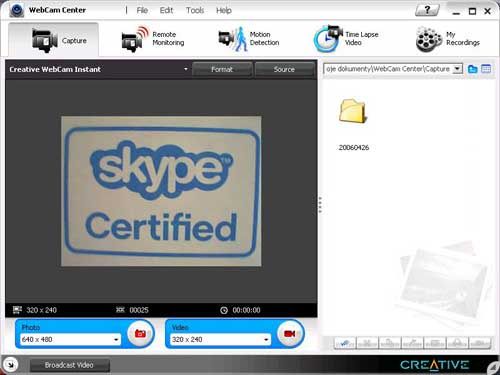Image resolution: width=500 pixels, height=375 pixels.
Task: Expand the Video resolution 320 x 240 dropdown
Action: 266,340
